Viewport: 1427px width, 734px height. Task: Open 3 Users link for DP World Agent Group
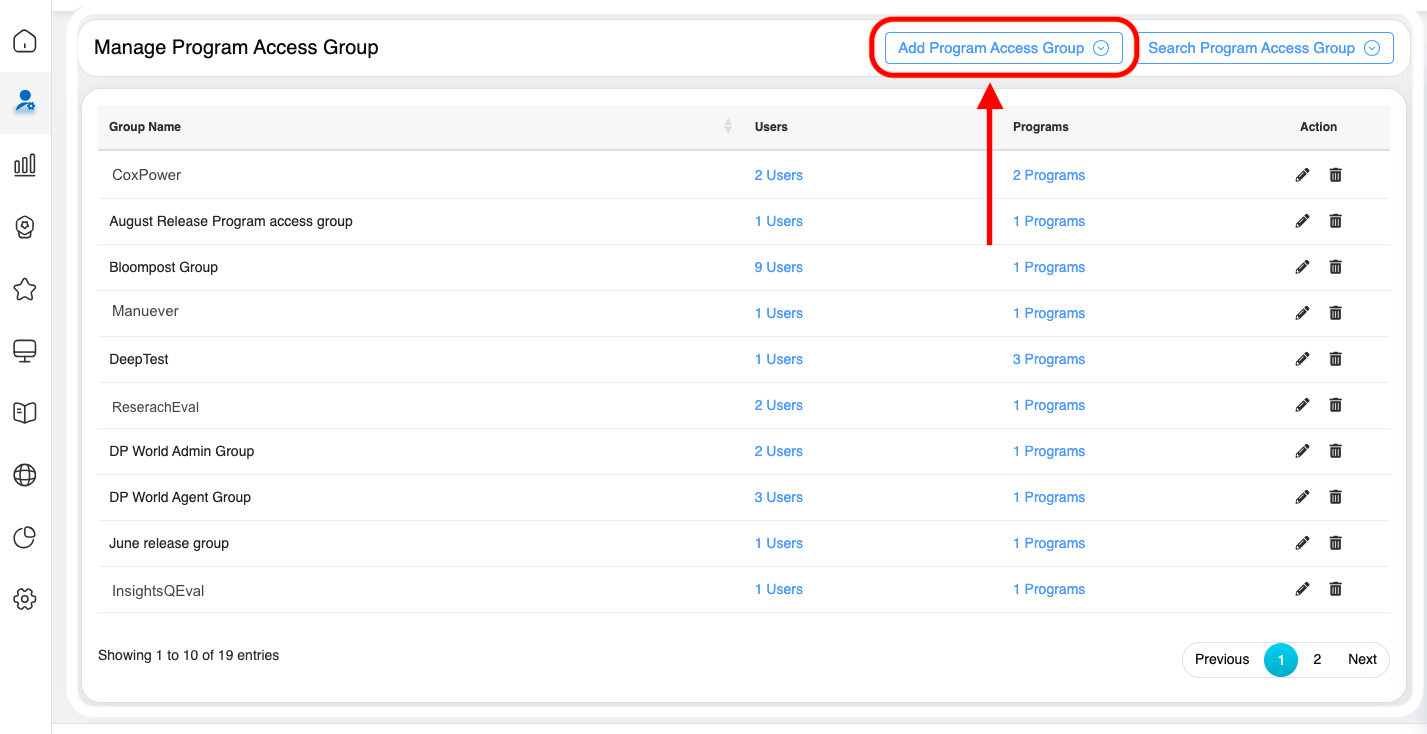click(778, 497)
